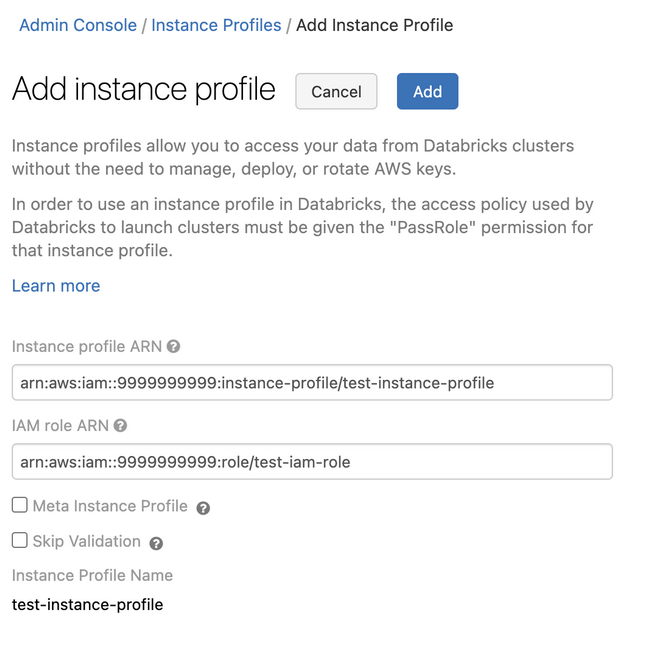The height and width of the screenshot is (659, 662).
Task: Show help tooltip for Skip Validation
Action: (x=156, y=543)
